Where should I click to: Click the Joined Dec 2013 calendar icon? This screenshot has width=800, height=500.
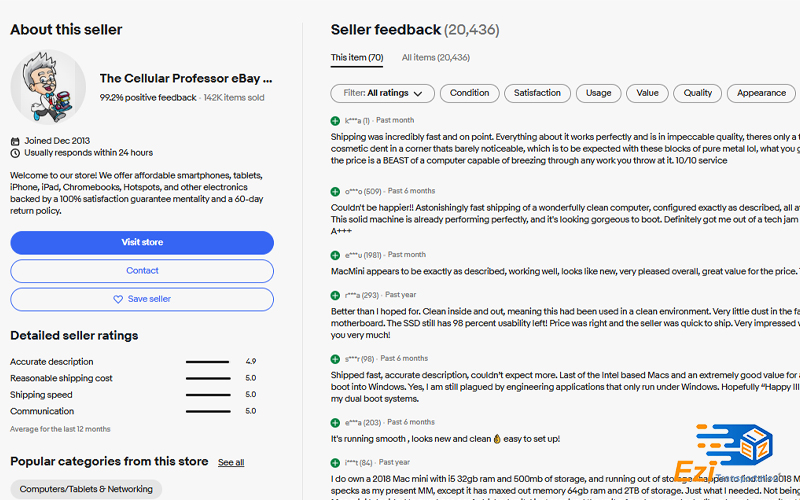point(15,141)
